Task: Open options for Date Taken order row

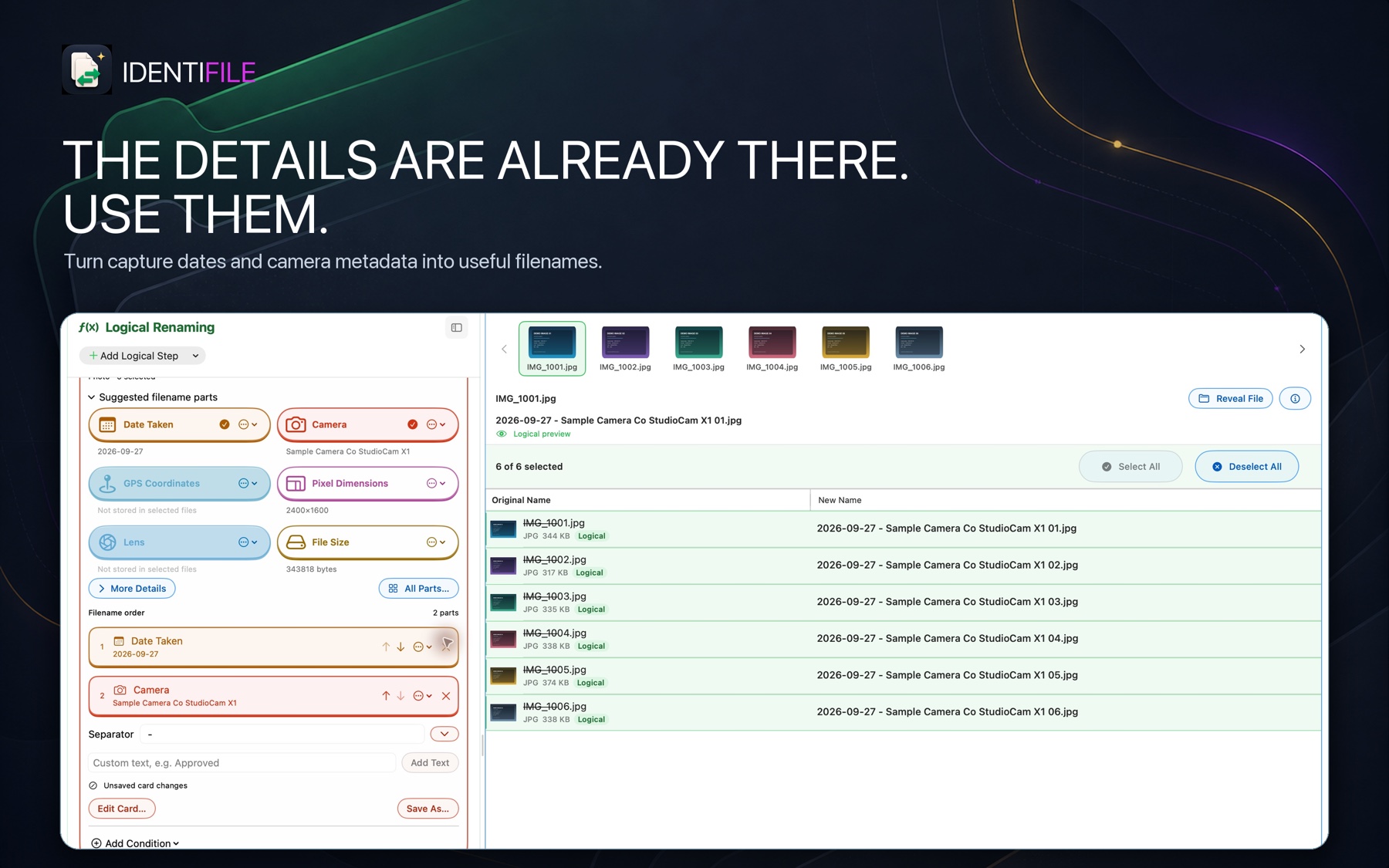Action: [423, 647]
